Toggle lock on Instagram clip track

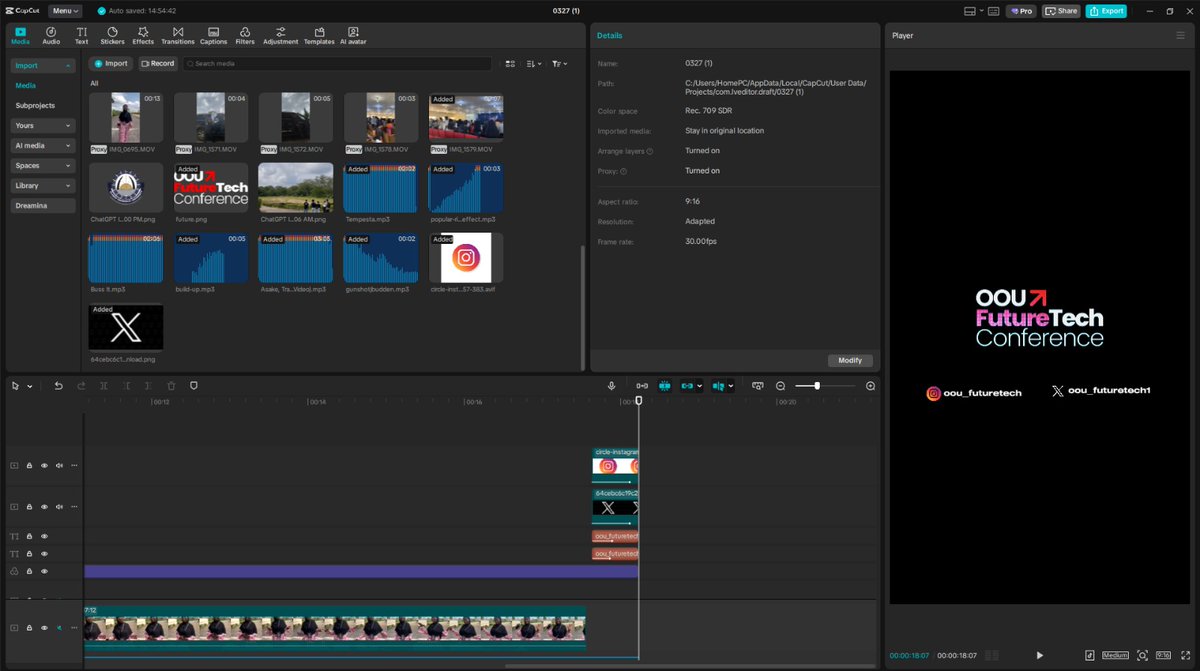(x=29, y=465)
